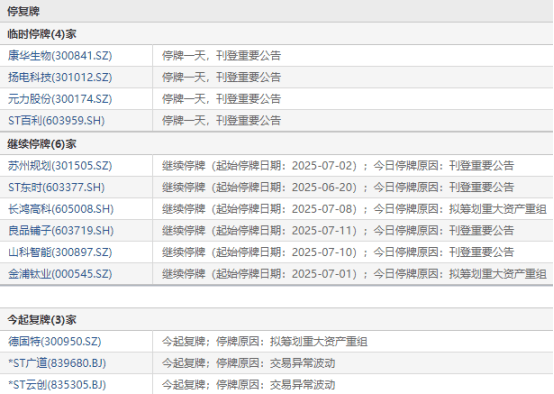Viewport: 554px width, 394px height.
Task: Select the *ST广道(839680.BJ) link
Action: click(57, 363)
